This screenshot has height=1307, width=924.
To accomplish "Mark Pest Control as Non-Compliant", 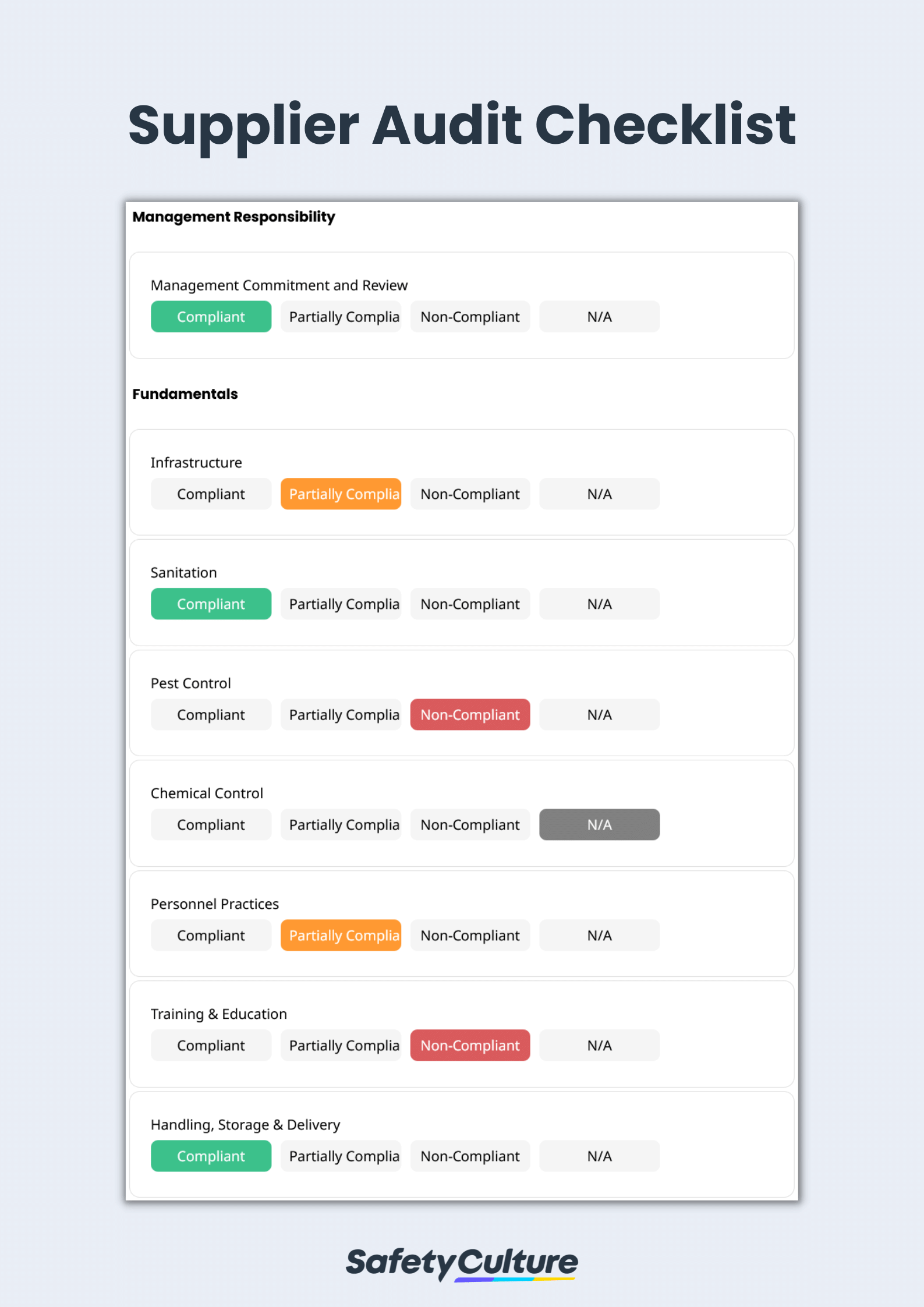I will point(470,714).
